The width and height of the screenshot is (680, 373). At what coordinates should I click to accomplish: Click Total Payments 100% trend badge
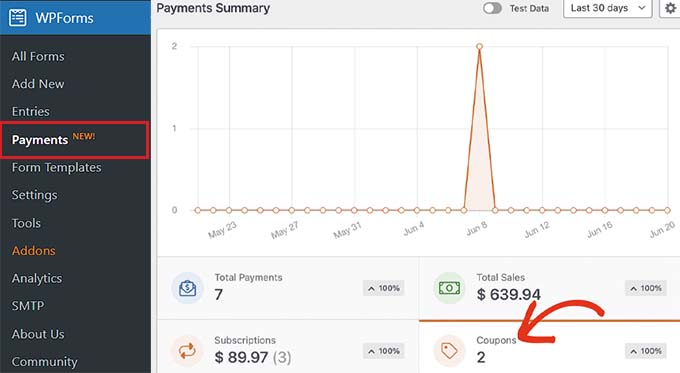pos(384,288)
